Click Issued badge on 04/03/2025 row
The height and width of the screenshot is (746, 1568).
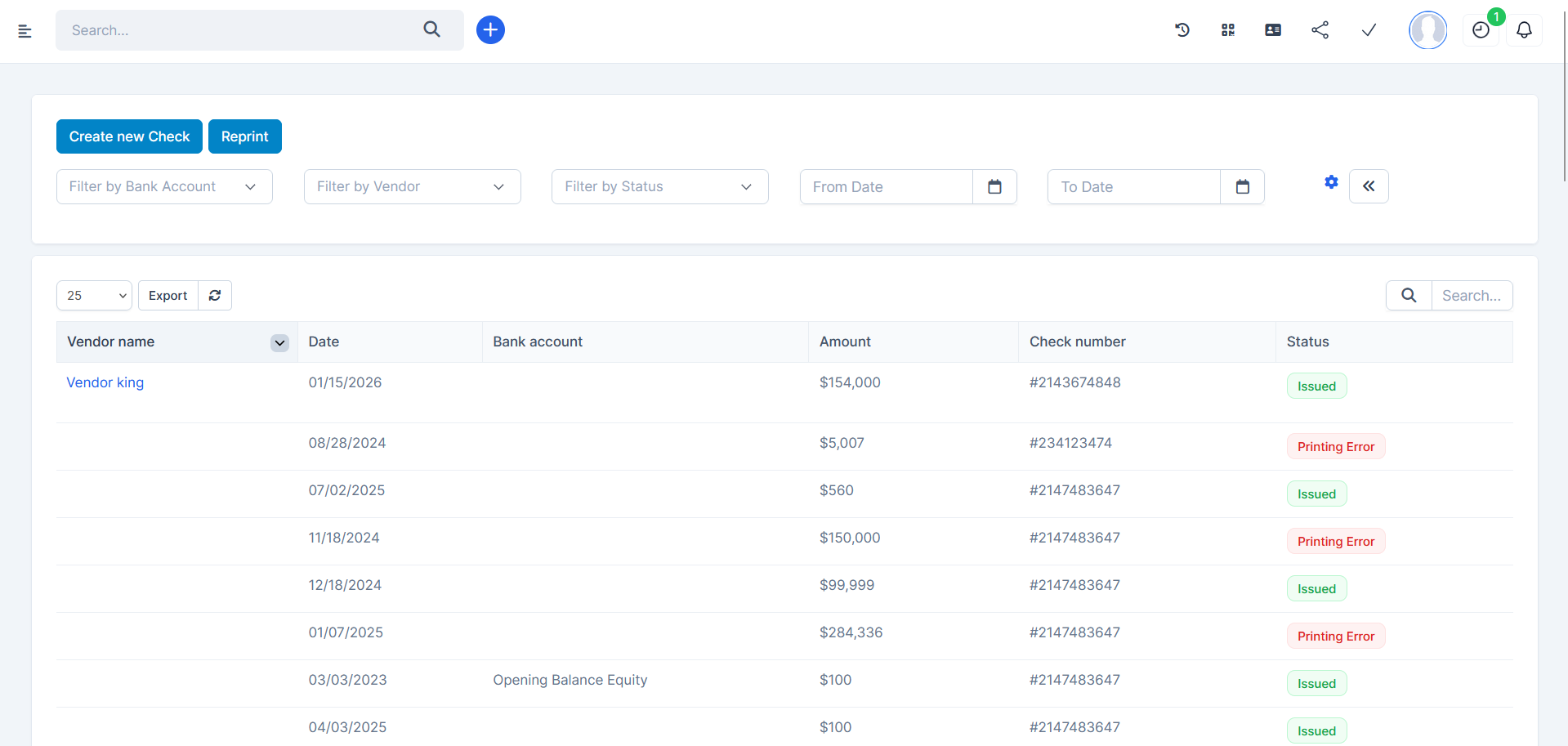click(1316, 730)
